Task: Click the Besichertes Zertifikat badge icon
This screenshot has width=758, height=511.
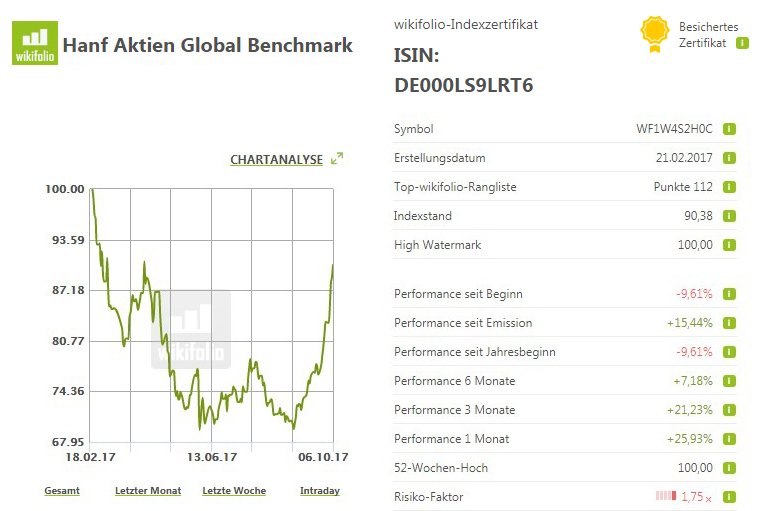Action: point(654,35)
